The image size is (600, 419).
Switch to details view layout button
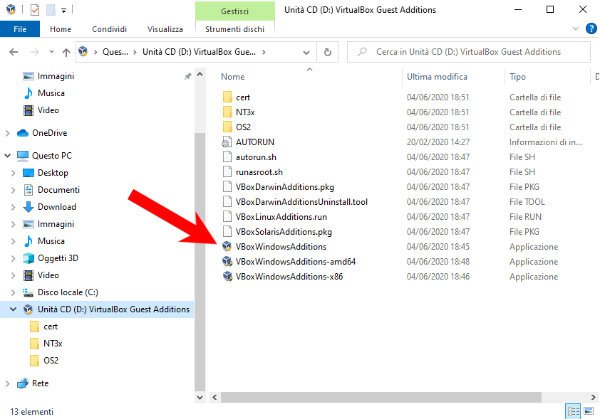[x=573, y=411]
